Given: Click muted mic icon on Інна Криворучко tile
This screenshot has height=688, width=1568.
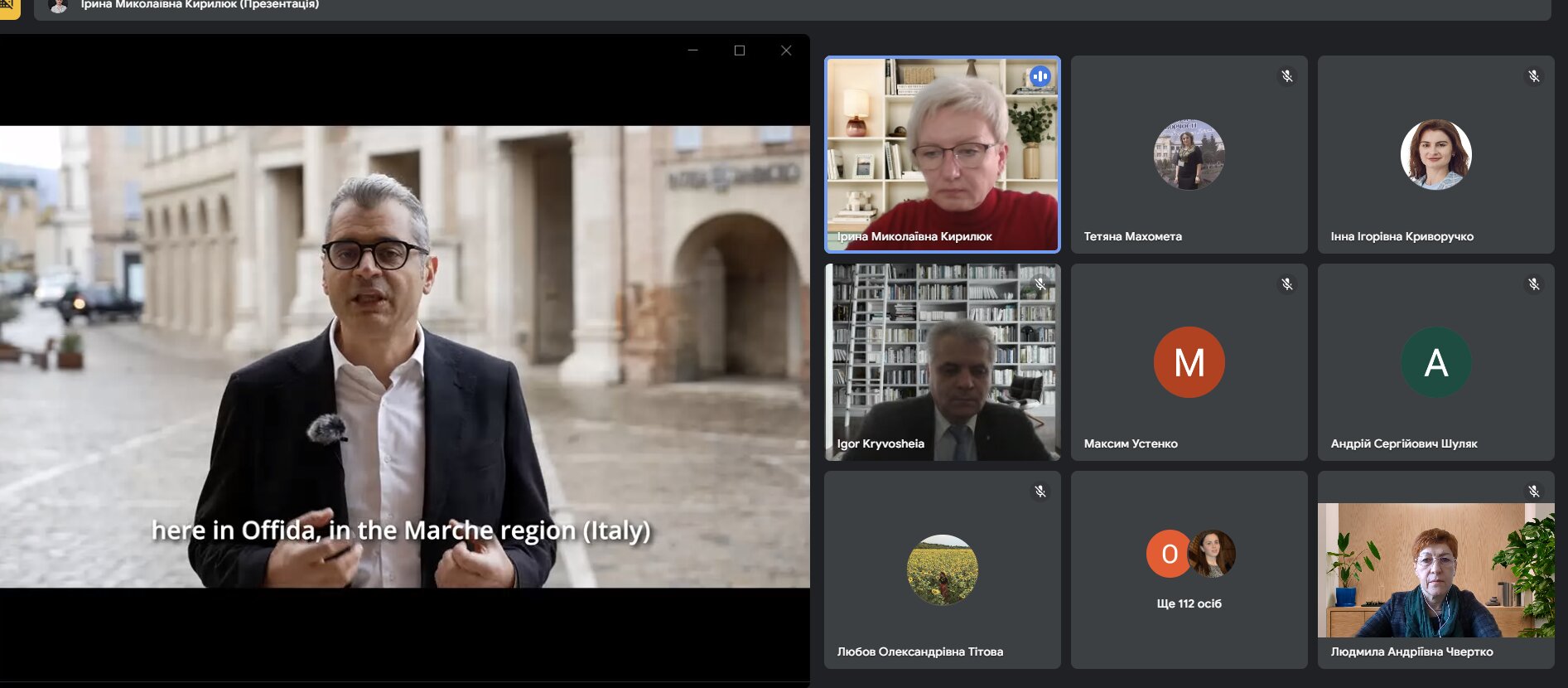Looking at the screenshot, I should pos(1533,76).
